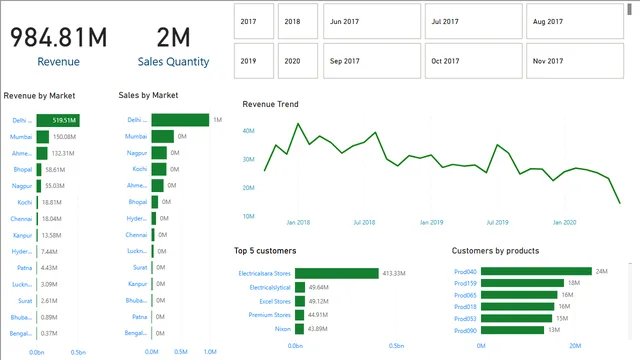Select the Premium Stores customer bar
The height and width of the screenshot is (360, 640).
[300, 315]
